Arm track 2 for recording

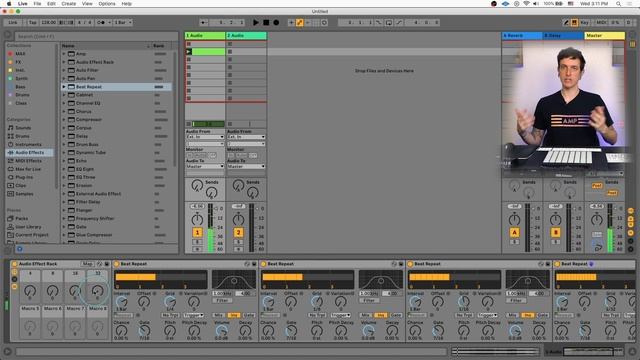(238, 249)
